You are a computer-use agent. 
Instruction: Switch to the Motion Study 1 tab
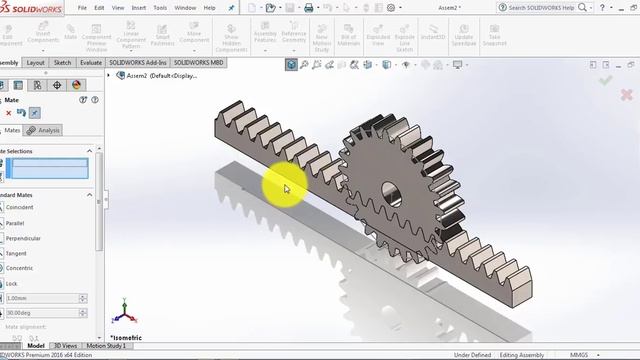pyautogui.click(x=106, y=346)
